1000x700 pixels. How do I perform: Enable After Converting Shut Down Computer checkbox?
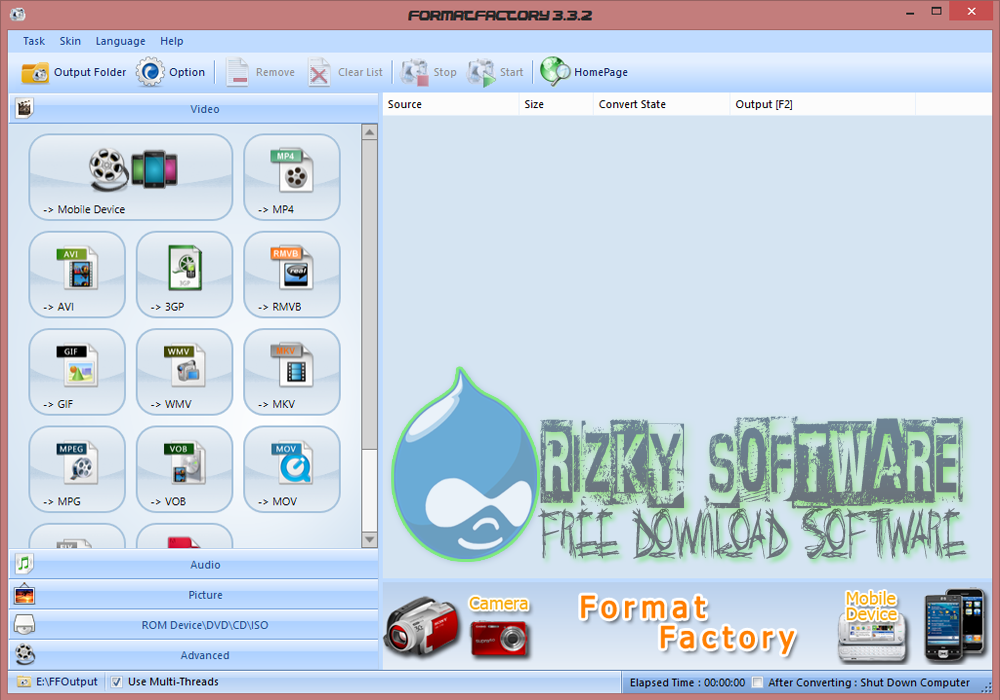pyautogui.click(x=757, y=683)
